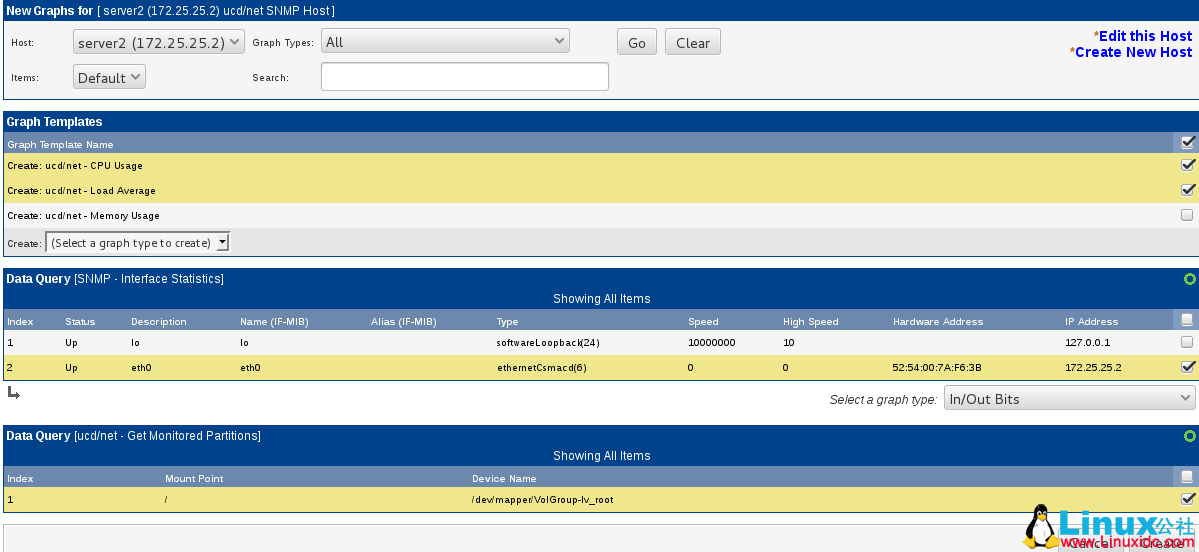Uncheck the Load Average graph template
Image resolution: width=1199 pixels, height=552 pixels.
click(1187, 190)
